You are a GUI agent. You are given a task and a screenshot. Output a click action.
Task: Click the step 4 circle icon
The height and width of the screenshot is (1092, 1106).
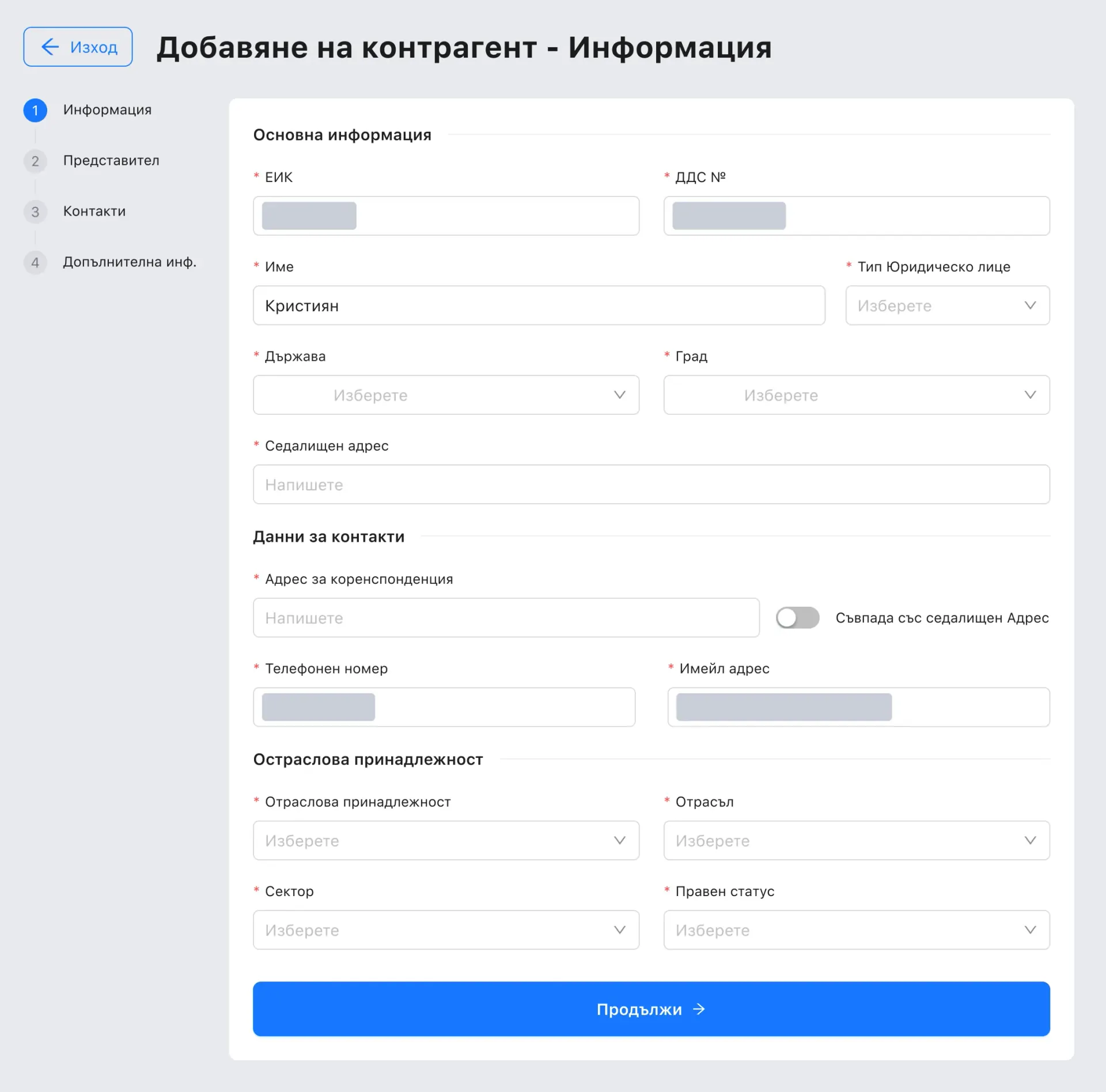pyautogui.click(x=35, y=262)
